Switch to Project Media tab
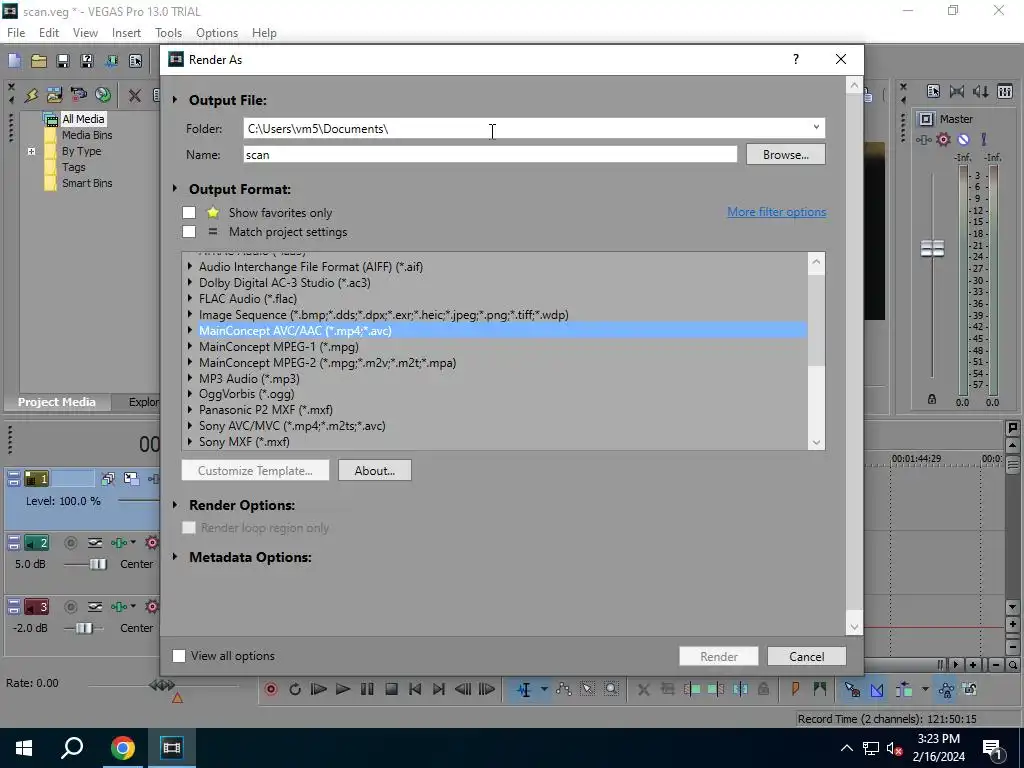 click(x=57, y=402)
